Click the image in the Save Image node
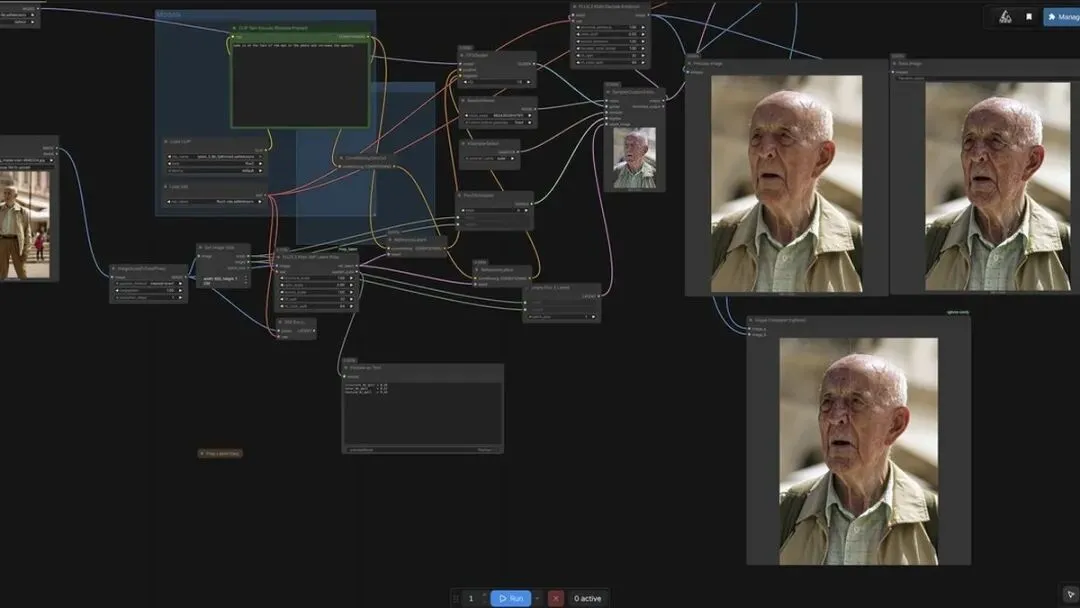The image size is (1080, 608). tap(997, 186)
